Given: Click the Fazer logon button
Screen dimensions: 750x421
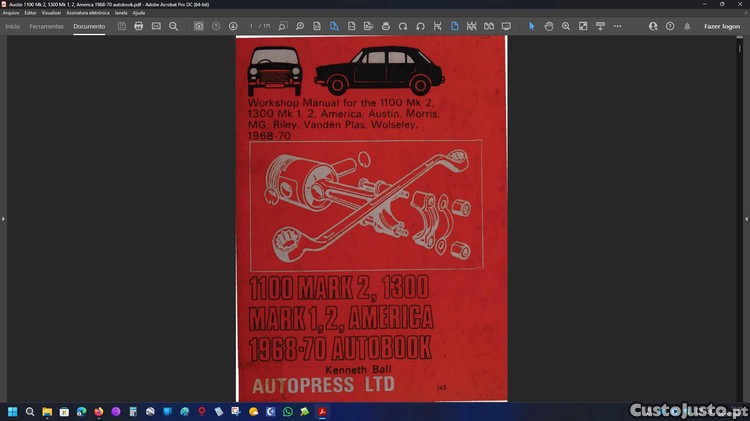Looking at the screenshot, I should click(x=721, y=26).
